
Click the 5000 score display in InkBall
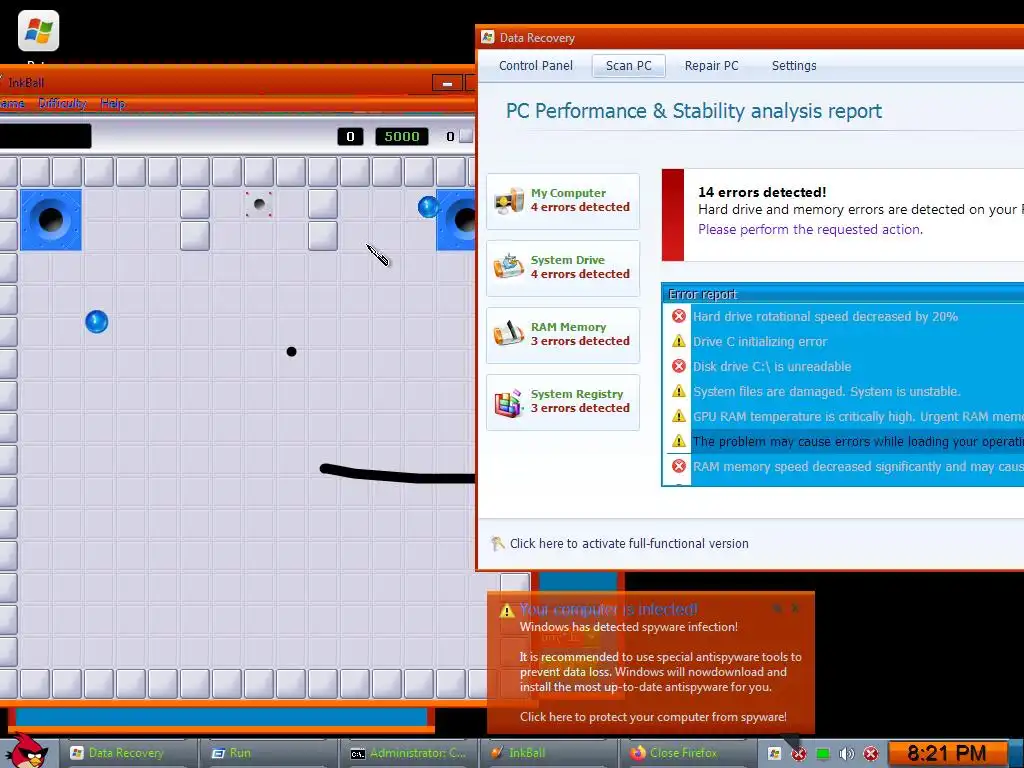402,136
